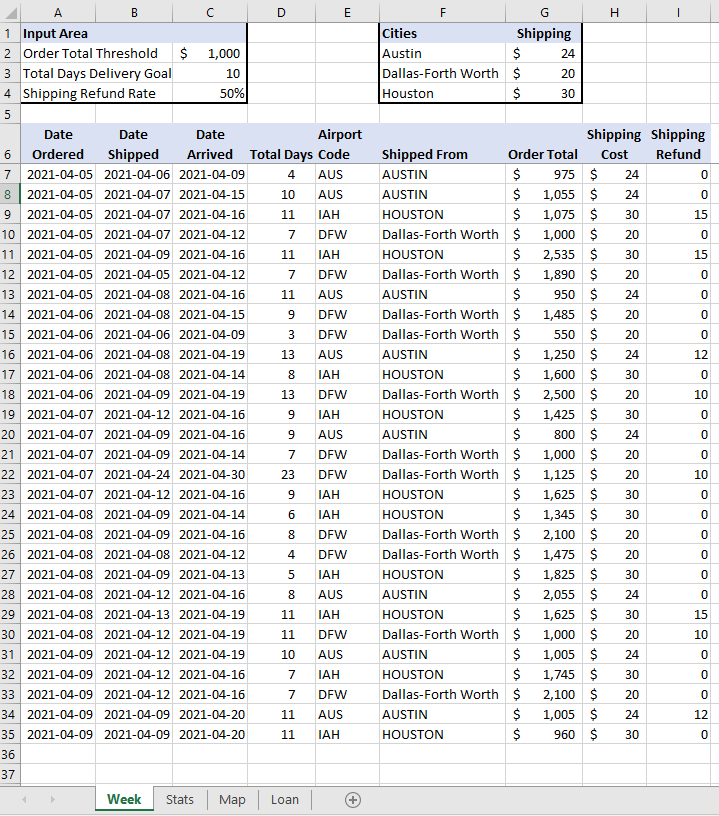This screenshot has width=719, height=816.
Task: Click the 'Order Total' column heading
Action: tap(544, 144)
